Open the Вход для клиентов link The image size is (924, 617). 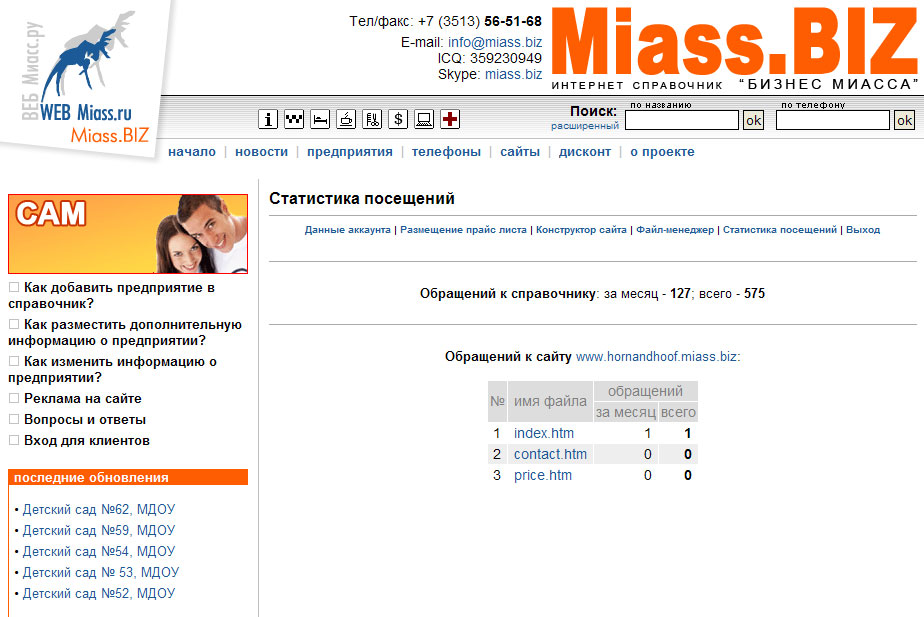click(87, 441)
